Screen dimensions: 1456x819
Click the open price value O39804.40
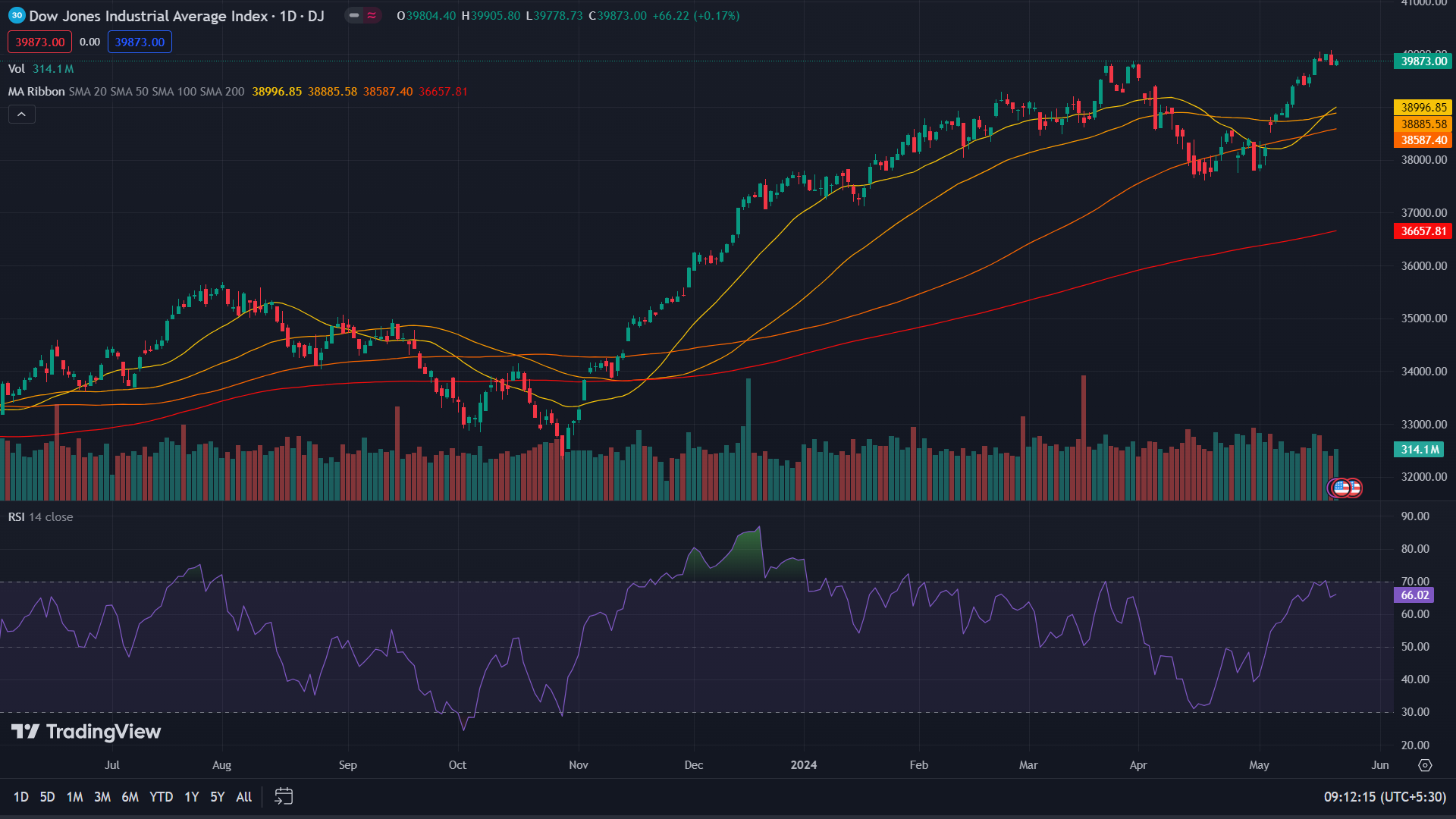click(426, 16)
